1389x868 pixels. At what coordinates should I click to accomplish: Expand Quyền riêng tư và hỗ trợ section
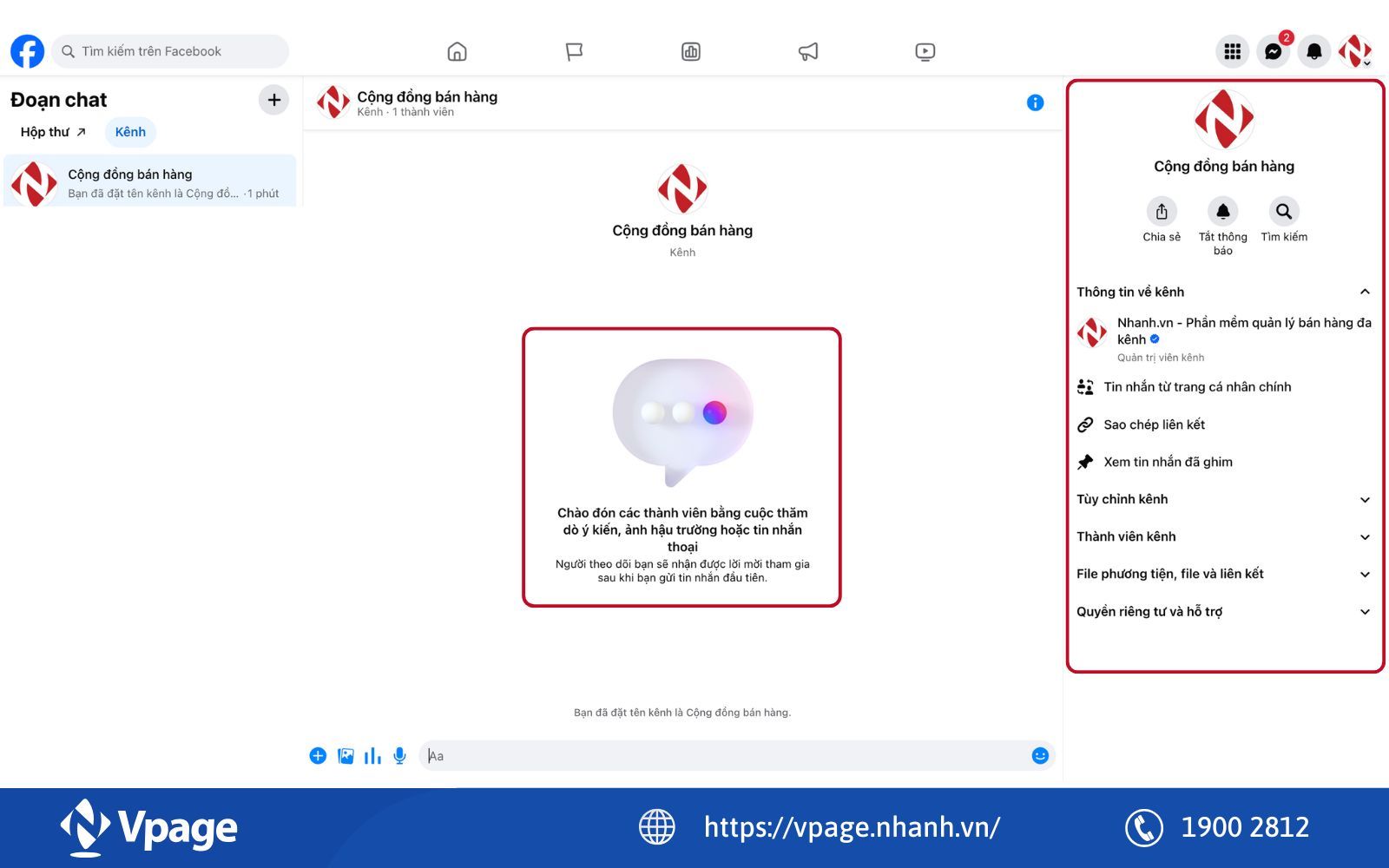click(1224, 611)
